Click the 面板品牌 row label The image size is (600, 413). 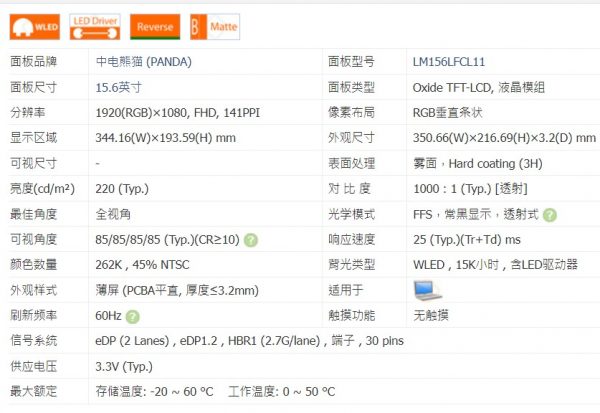click(33, 62)
